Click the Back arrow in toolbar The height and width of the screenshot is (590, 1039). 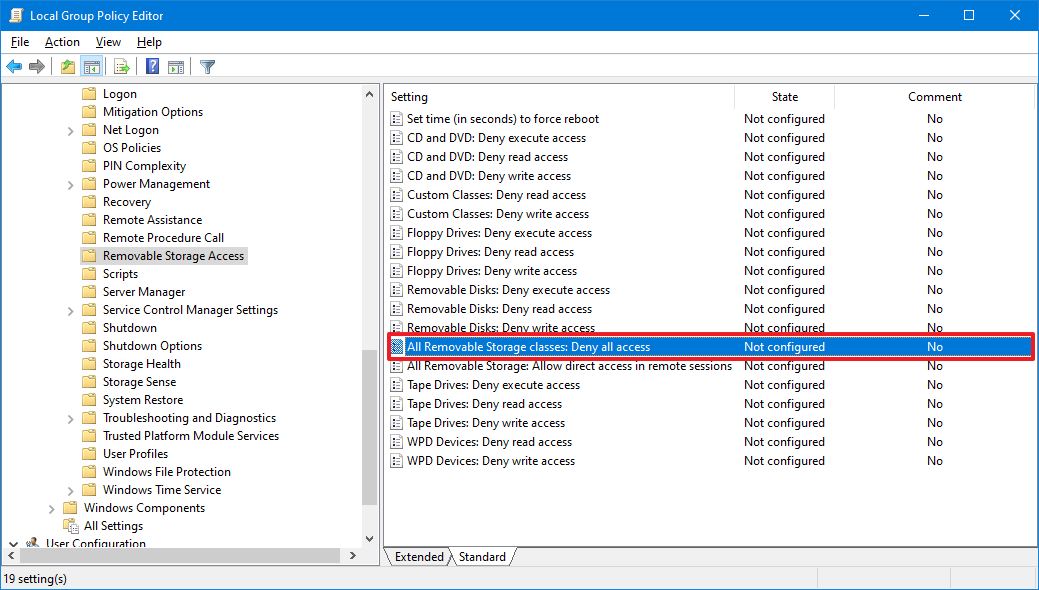pos(14,67)
